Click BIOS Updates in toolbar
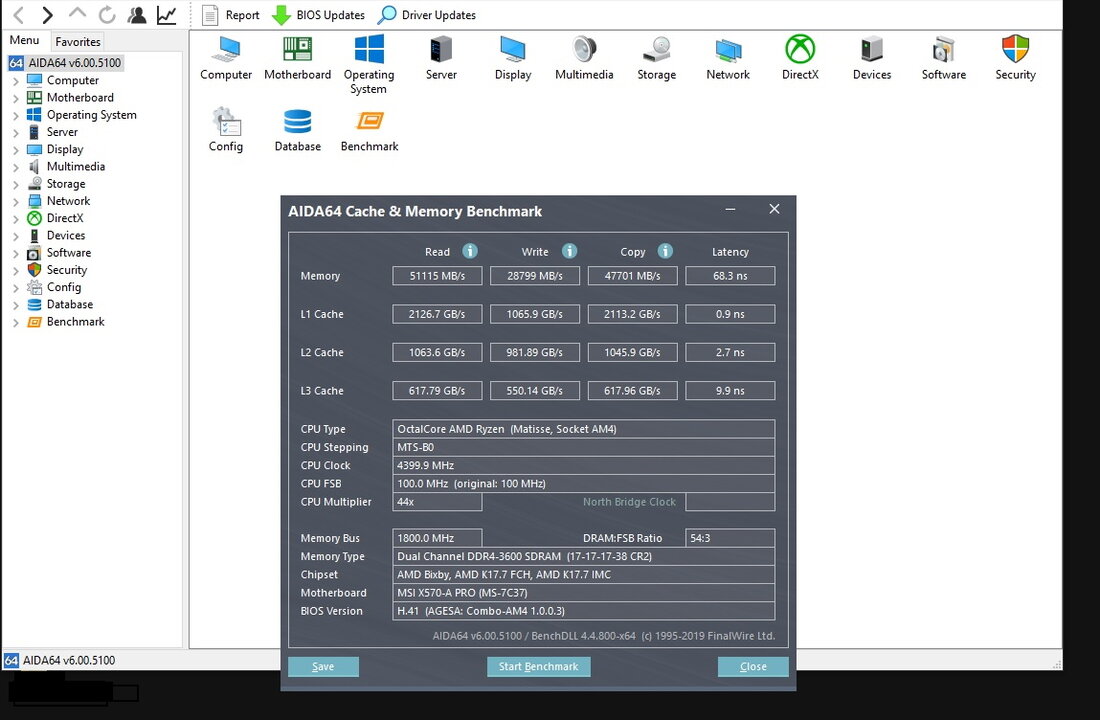This screenshot has height=720, width=1100. [x=318, y=15]
